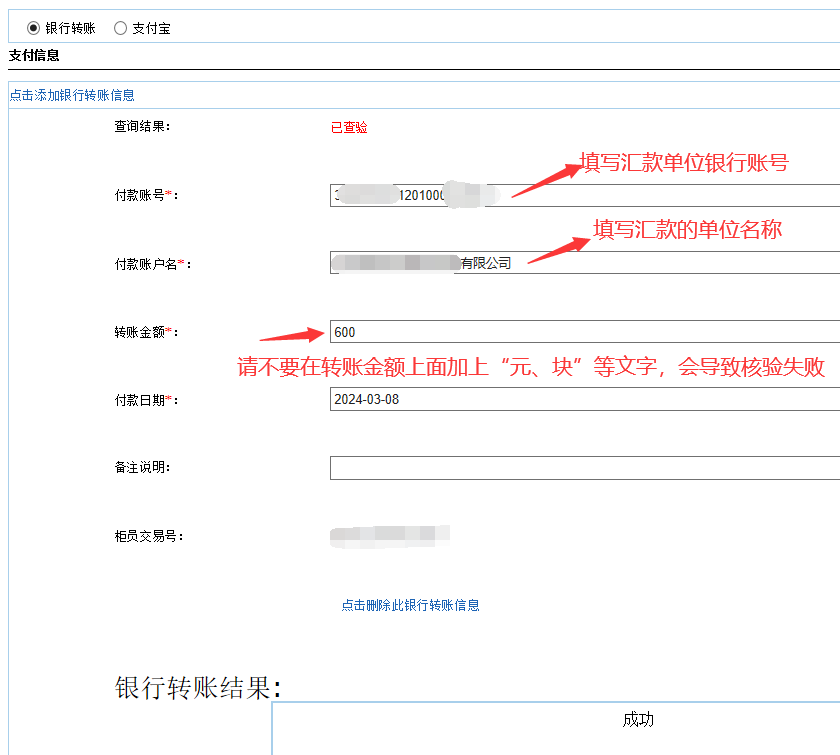The image size is (840, 755).
Task: Click the red arrow pointing at 付款账号 field
Action: click(545, 180)
